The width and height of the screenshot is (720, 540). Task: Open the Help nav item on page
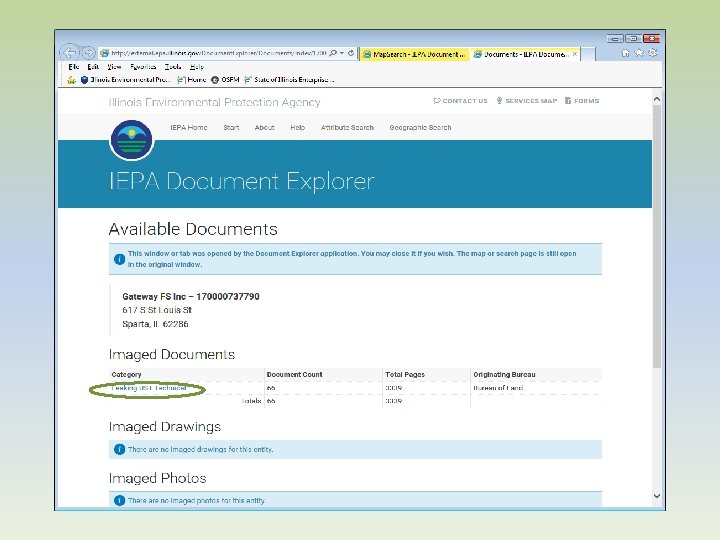tap(298, 128)
